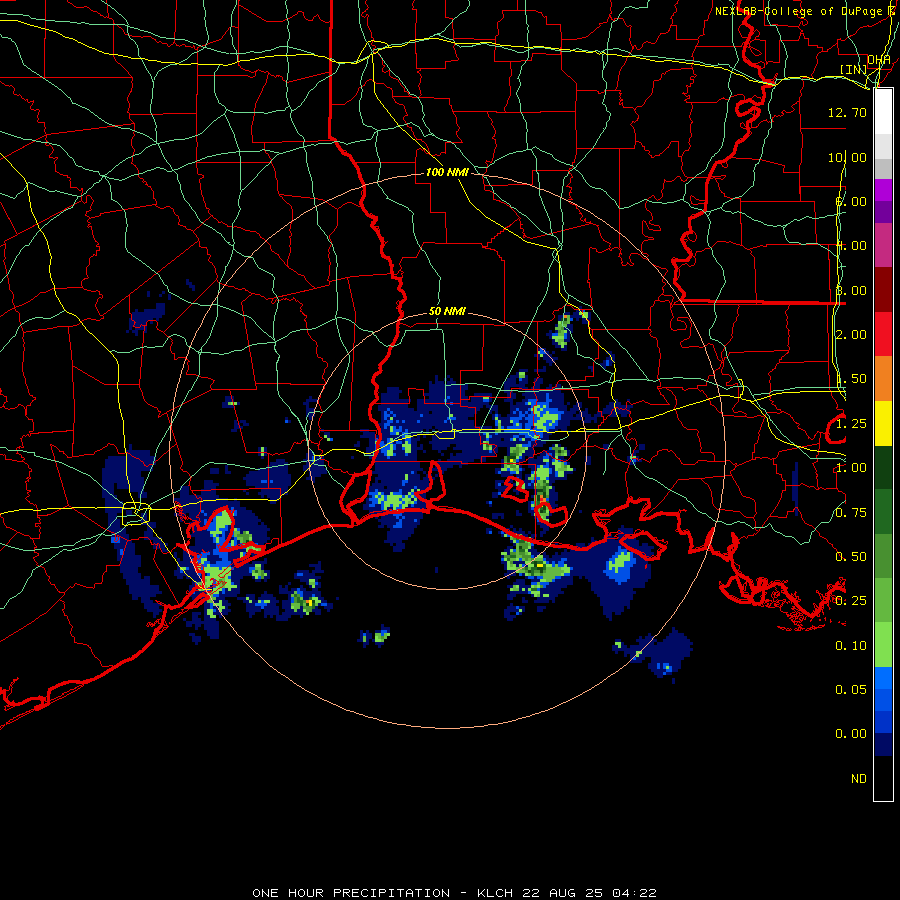Click the 0.05 legend value
The image size is (900, 900).
point(851,690)
